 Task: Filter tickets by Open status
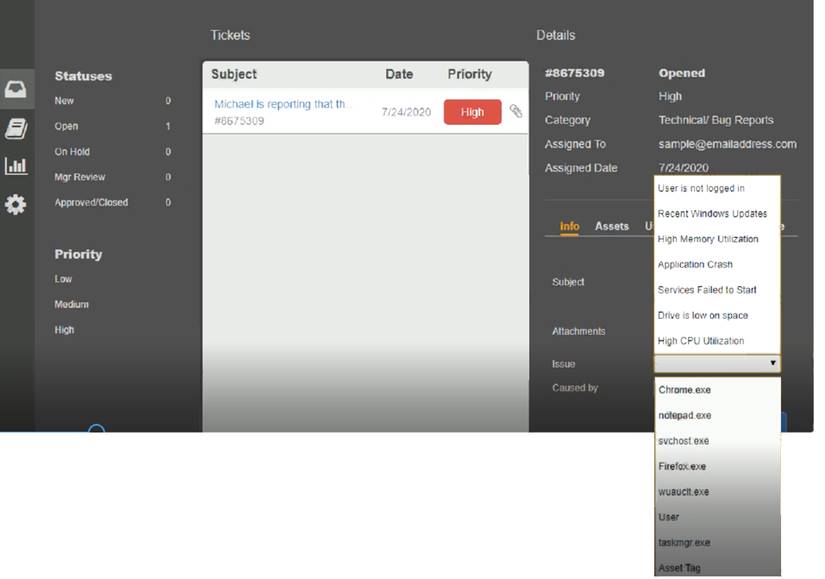click(x=66, y=127)
